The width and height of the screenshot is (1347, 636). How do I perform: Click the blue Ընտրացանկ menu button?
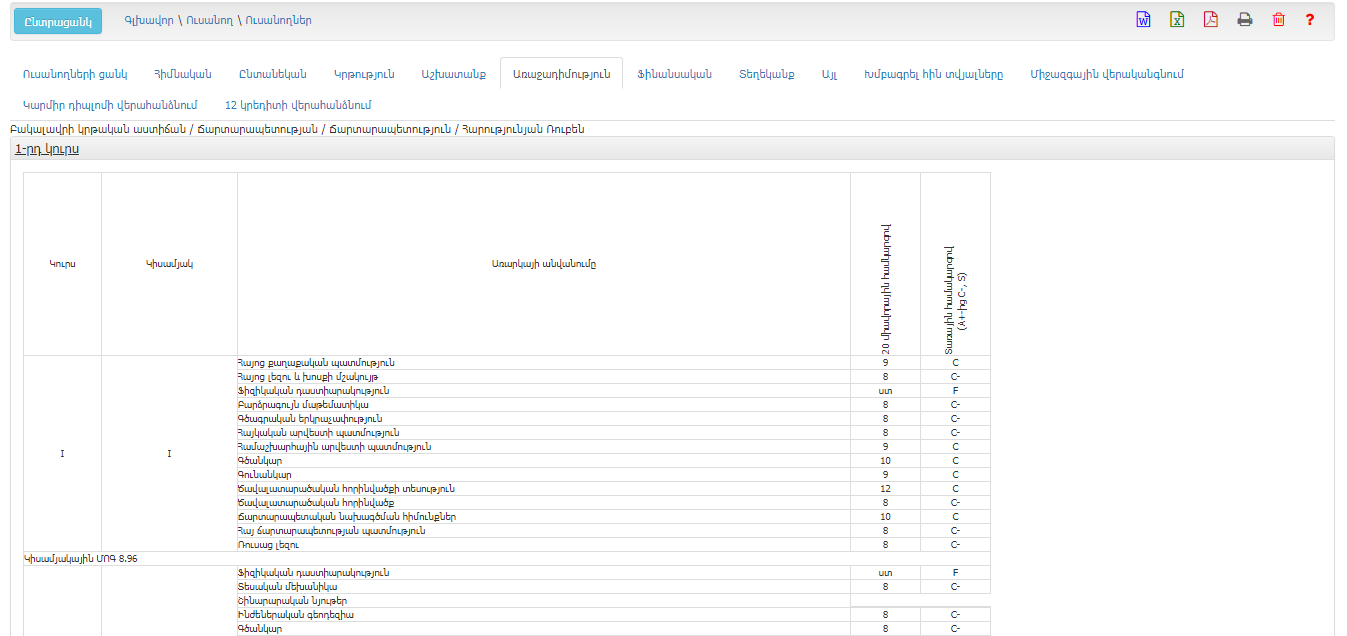click(58, 21)
